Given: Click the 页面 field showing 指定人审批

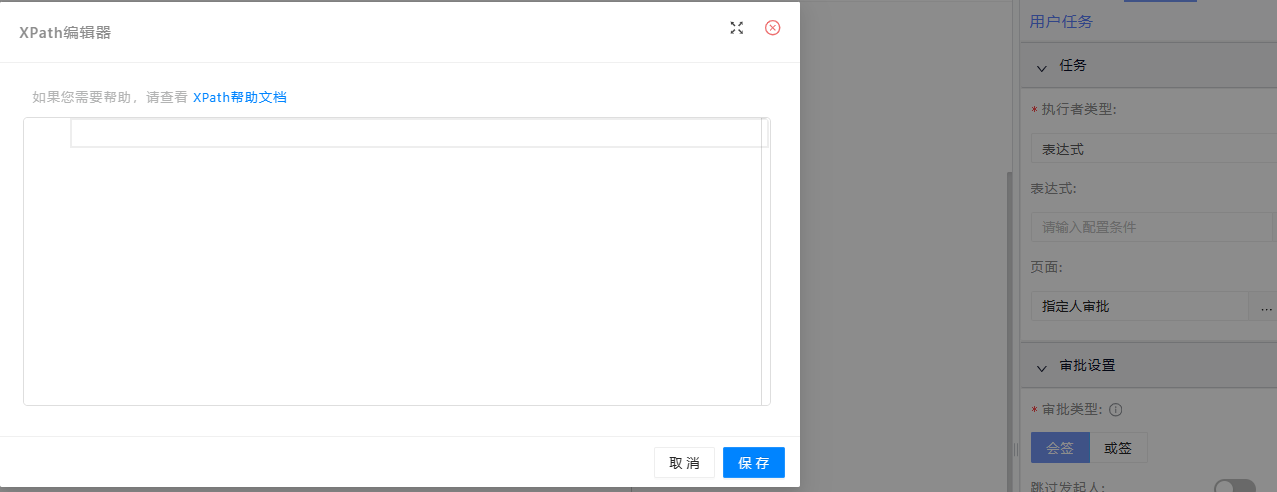Looking at the screenshot, I should tap(1139, 306).
